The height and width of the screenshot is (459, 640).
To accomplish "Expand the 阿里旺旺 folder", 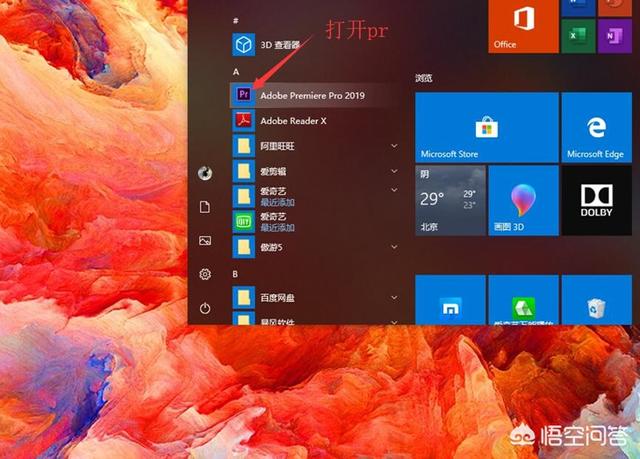I will [x=310, y=146].
